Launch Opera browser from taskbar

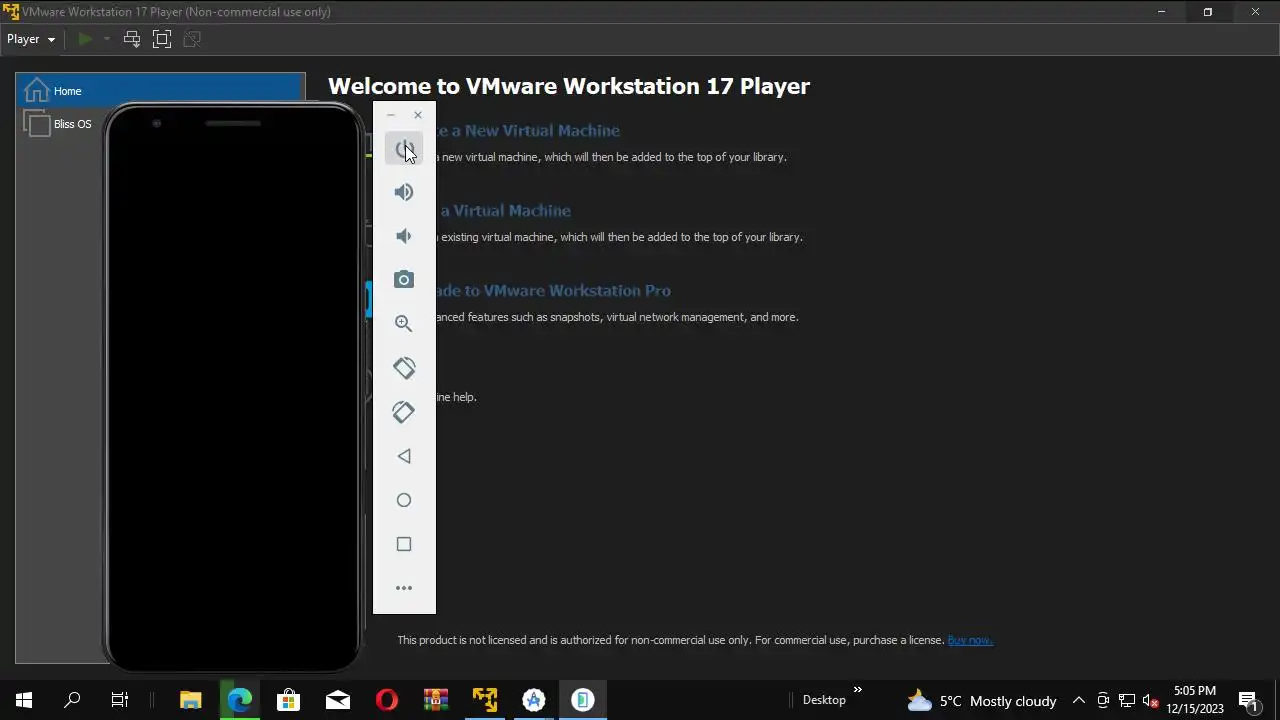[387, 700]
